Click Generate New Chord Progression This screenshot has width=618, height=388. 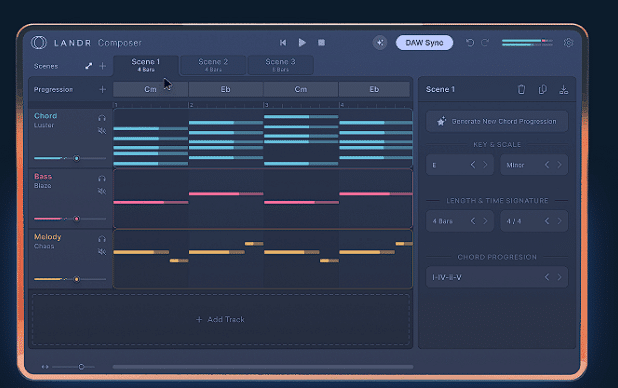497,121
